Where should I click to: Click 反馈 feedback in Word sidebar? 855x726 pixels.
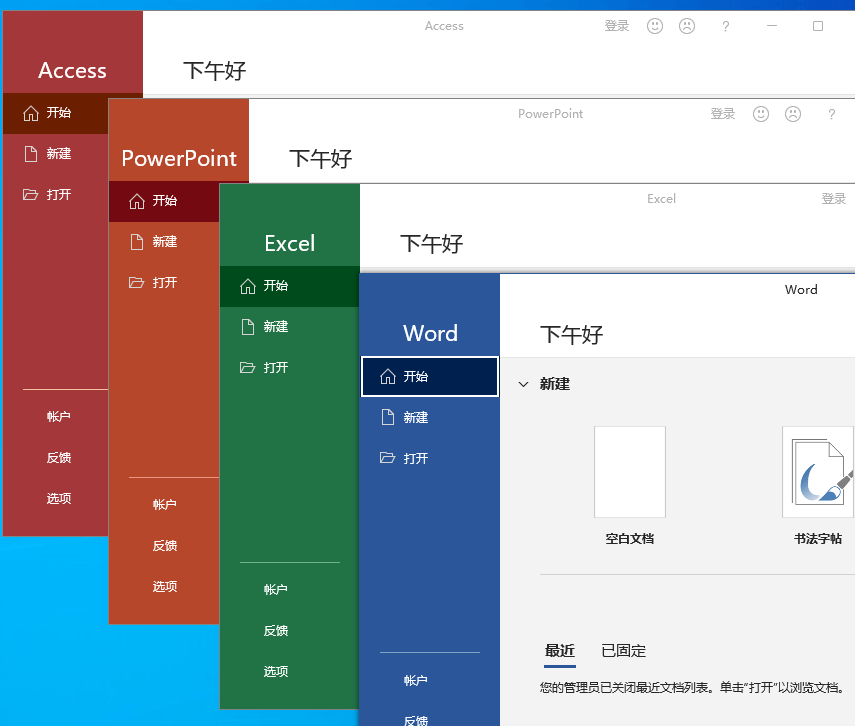click(x=415, y=718)
